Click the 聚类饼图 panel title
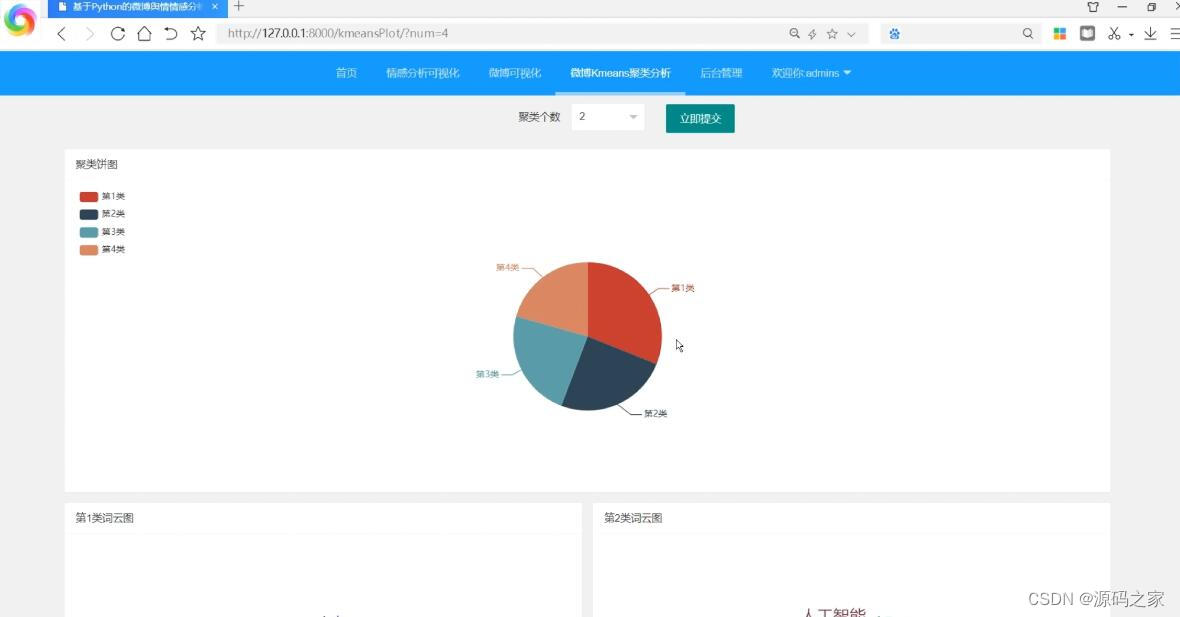Image resolution: width=1180 pixels, height=617 pixels. click(x=96, y=164)
